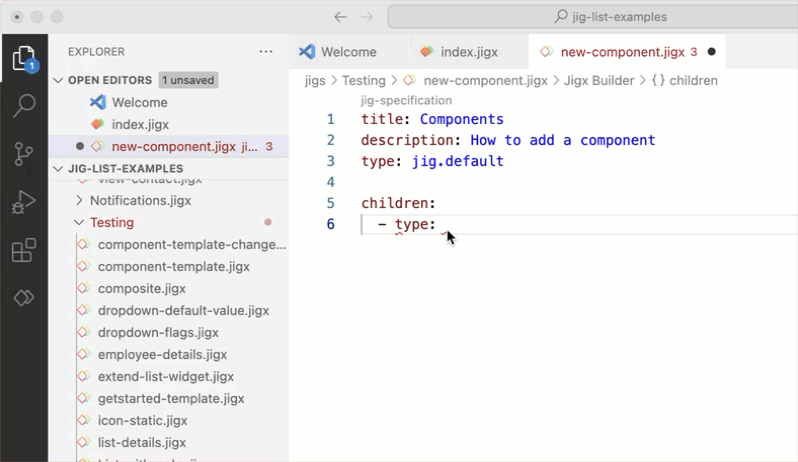Image resolution: width=798 pixels, height=462 pixels.
Task: Open getstarted-template.jigx file
Action: [x=171, y=398]
